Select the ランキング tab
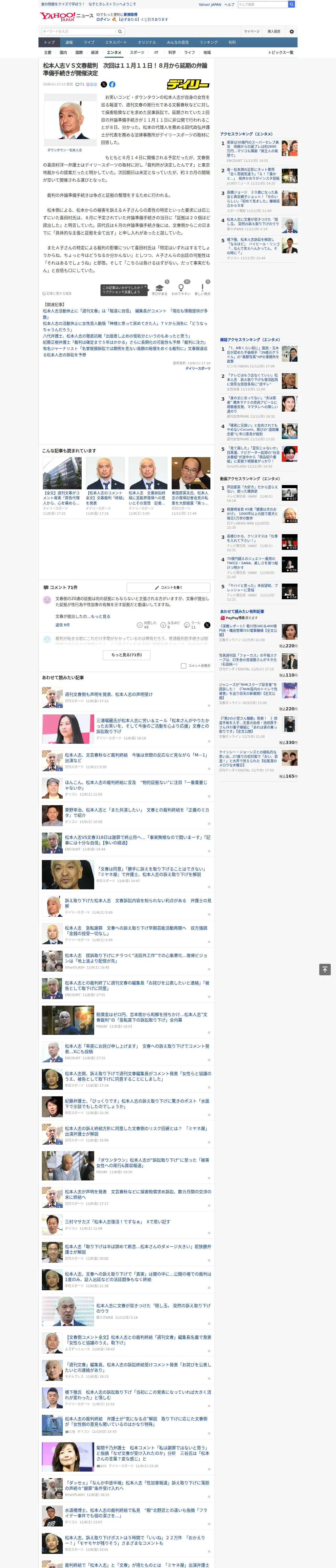Screen dimensions: 336x1568 (209, 43)
